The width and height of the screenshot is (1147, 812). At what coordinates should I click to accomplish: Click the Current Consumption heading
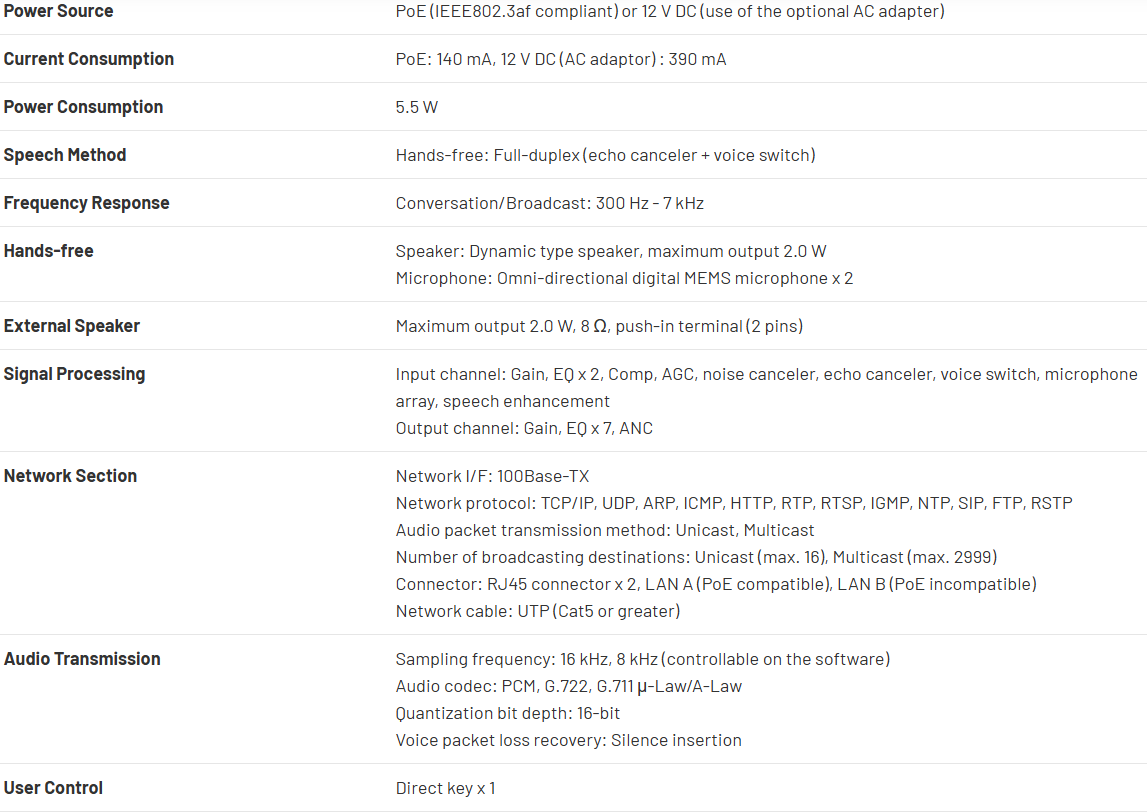[89, 59]
